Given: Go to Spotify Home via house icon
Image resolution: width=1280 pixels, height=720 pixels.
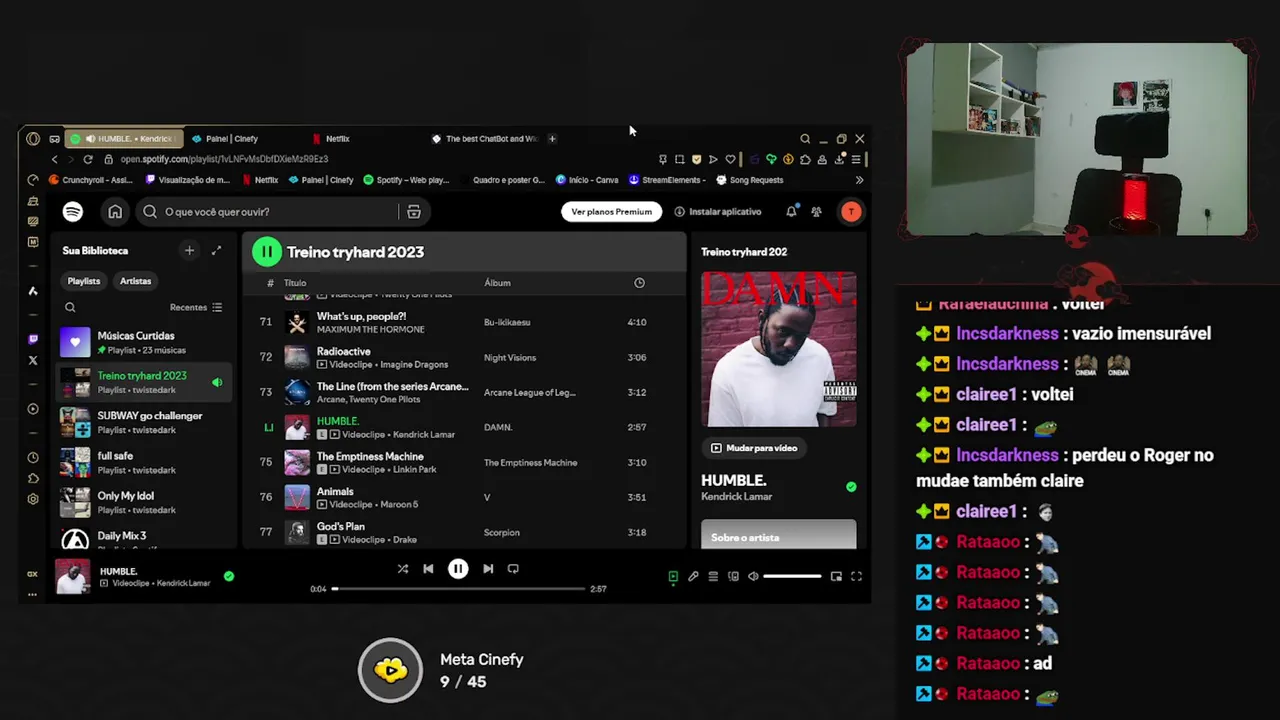Looking at the screenshot, I should (x=115, y=212).
